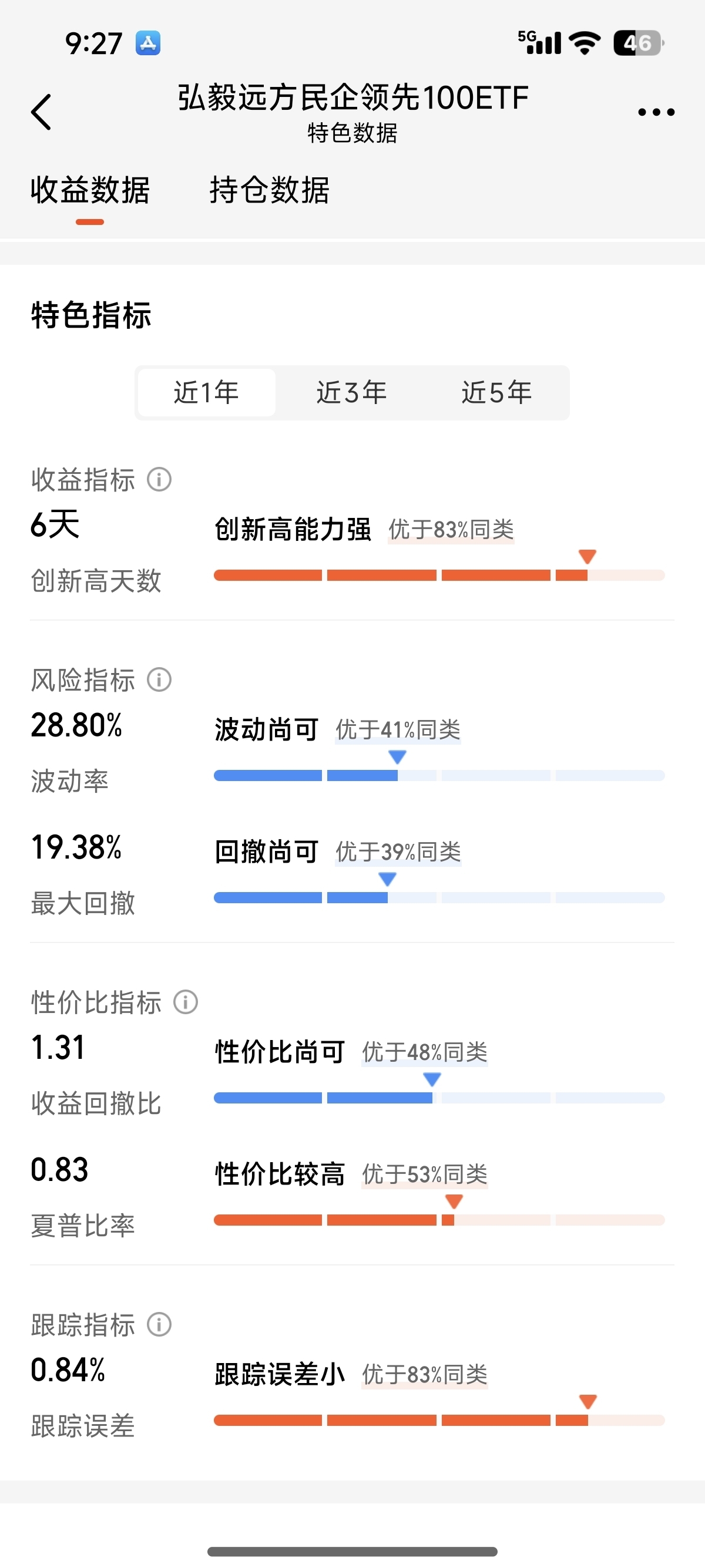Tap the App Store status bar icon

[148, 43]
